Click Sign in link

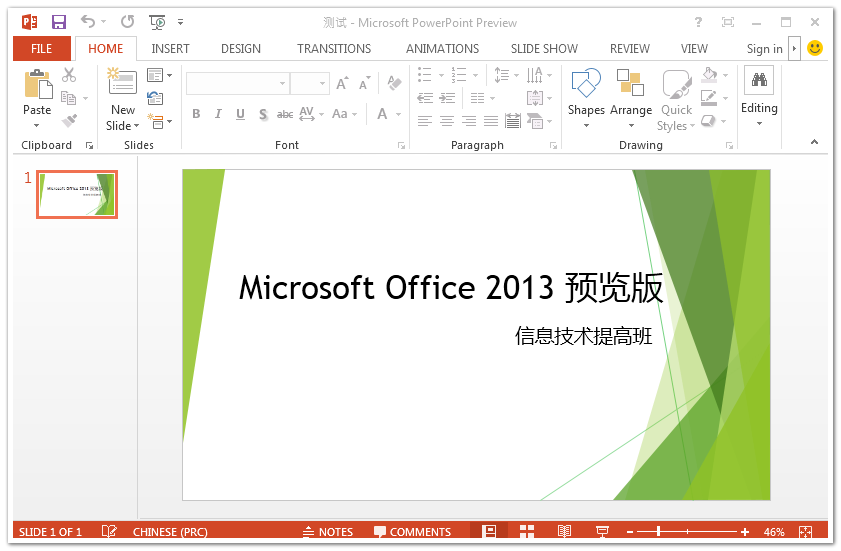tap(764, 49)
